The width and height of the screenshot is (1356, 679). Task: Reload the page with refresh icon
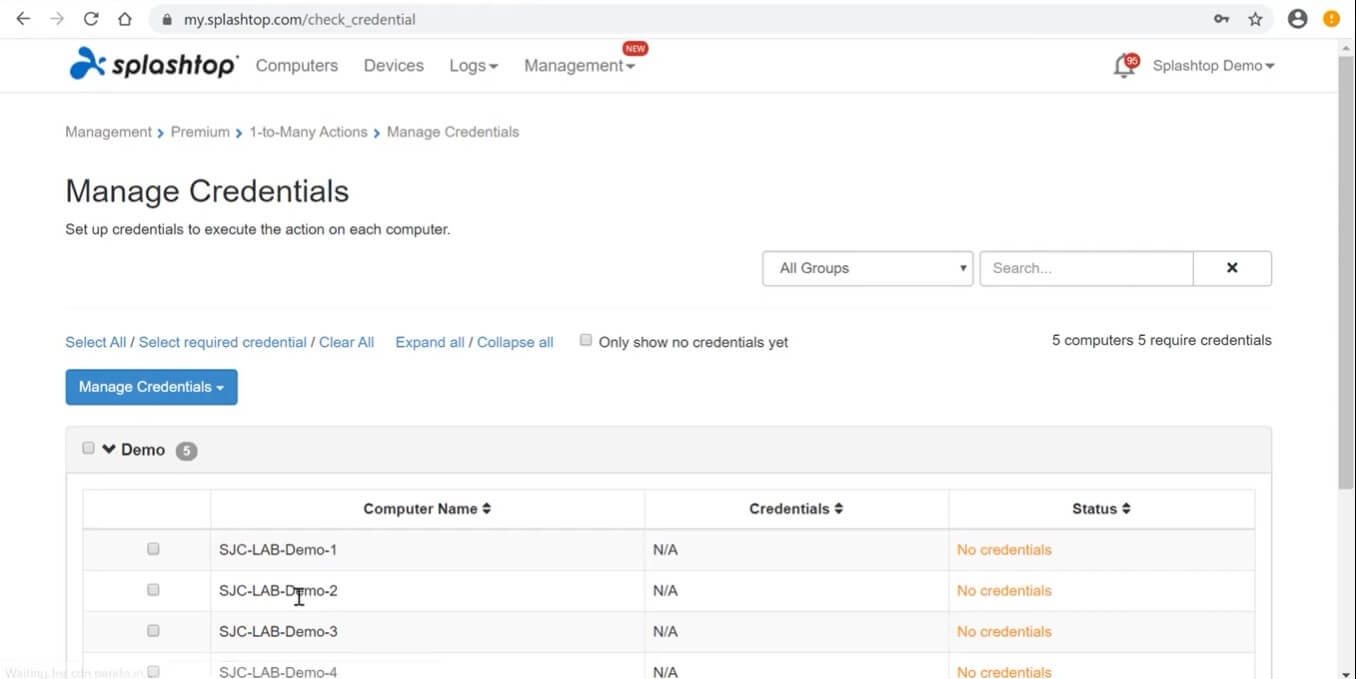(x=91, y=19)
